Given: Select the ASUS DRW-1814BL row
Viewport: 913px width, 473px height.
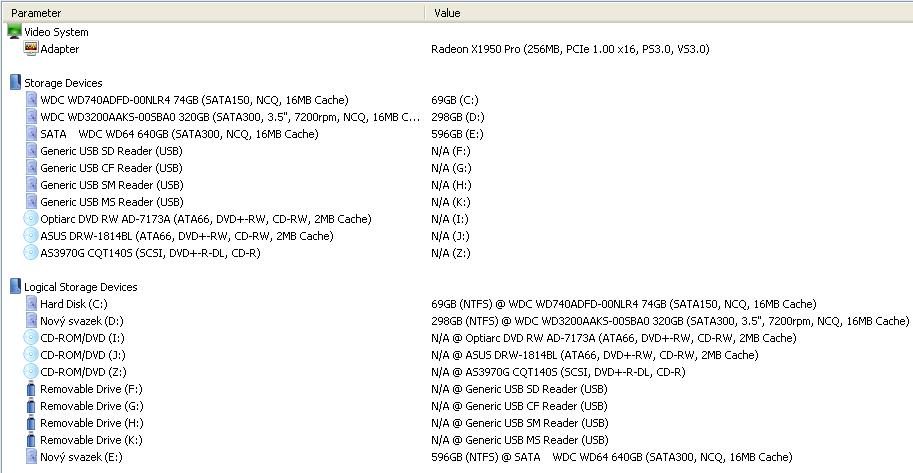Looking at the screenshot, I should click(x=187, y=236).
